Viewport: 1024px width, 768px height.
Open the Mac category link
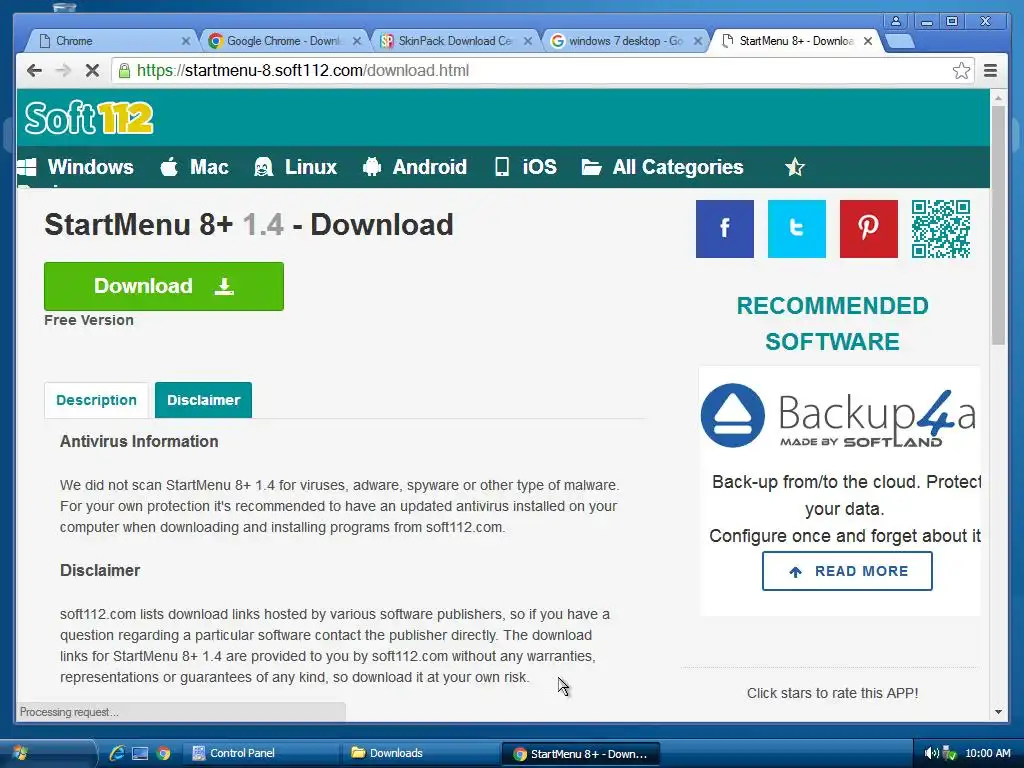(209, 167)
